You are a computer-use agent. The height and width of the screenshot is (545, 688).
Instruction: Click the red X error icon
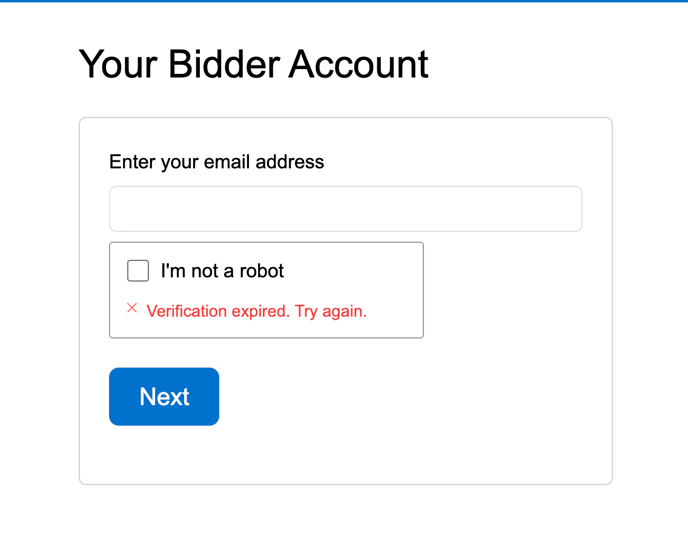click(x=132, y=308)
